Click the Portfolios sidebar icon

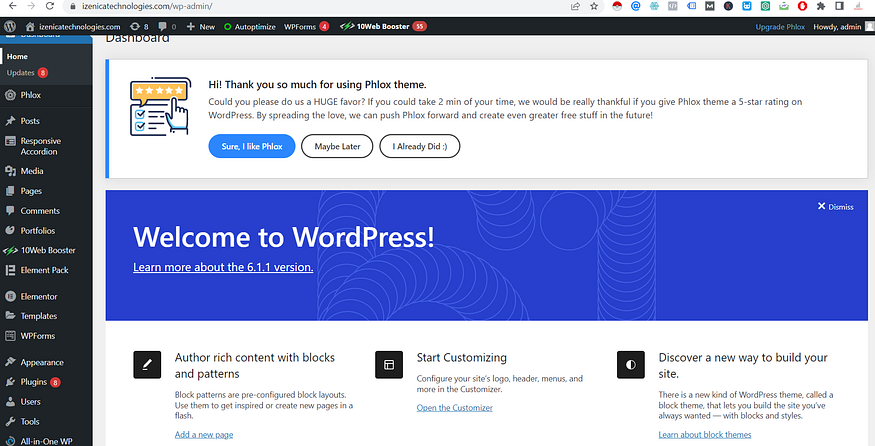click(10, 231)
